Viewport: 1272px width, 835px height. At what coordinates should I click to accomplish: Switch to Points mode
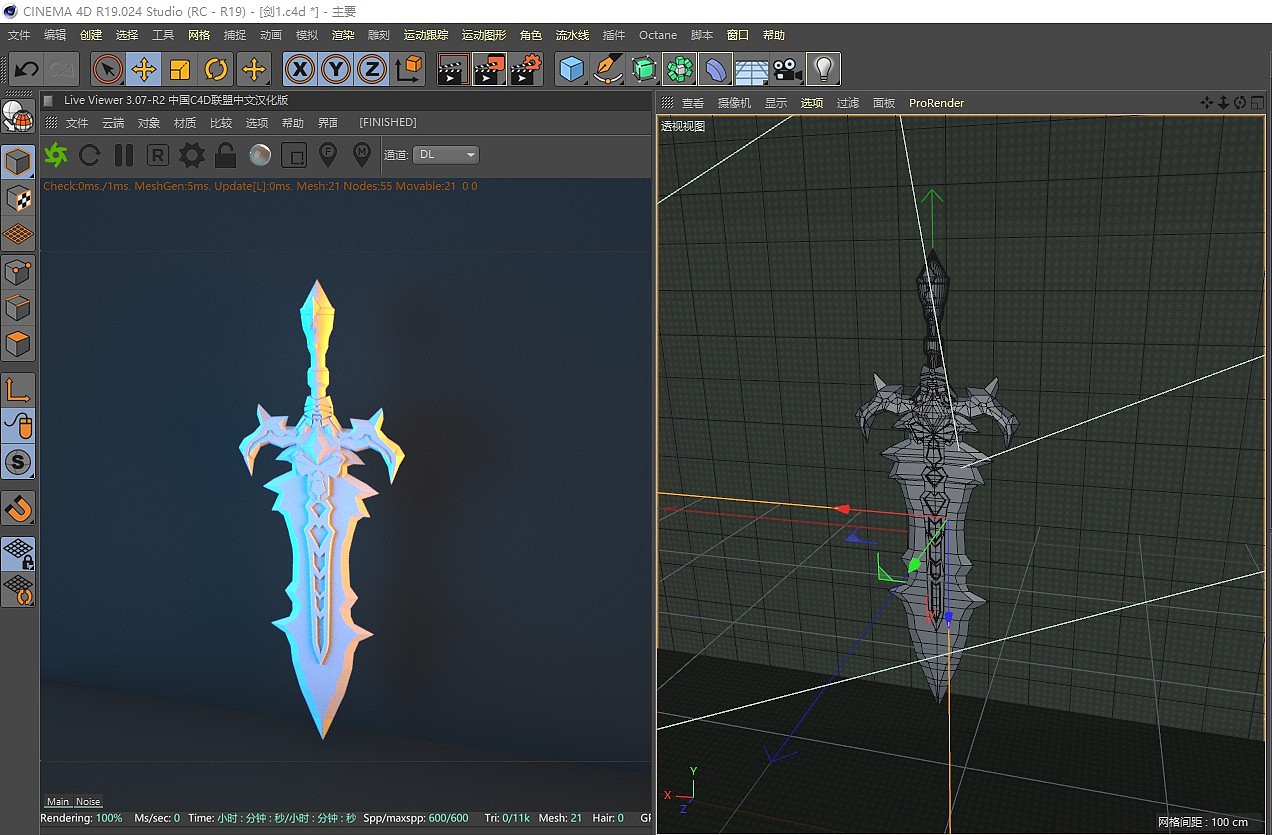19,271
